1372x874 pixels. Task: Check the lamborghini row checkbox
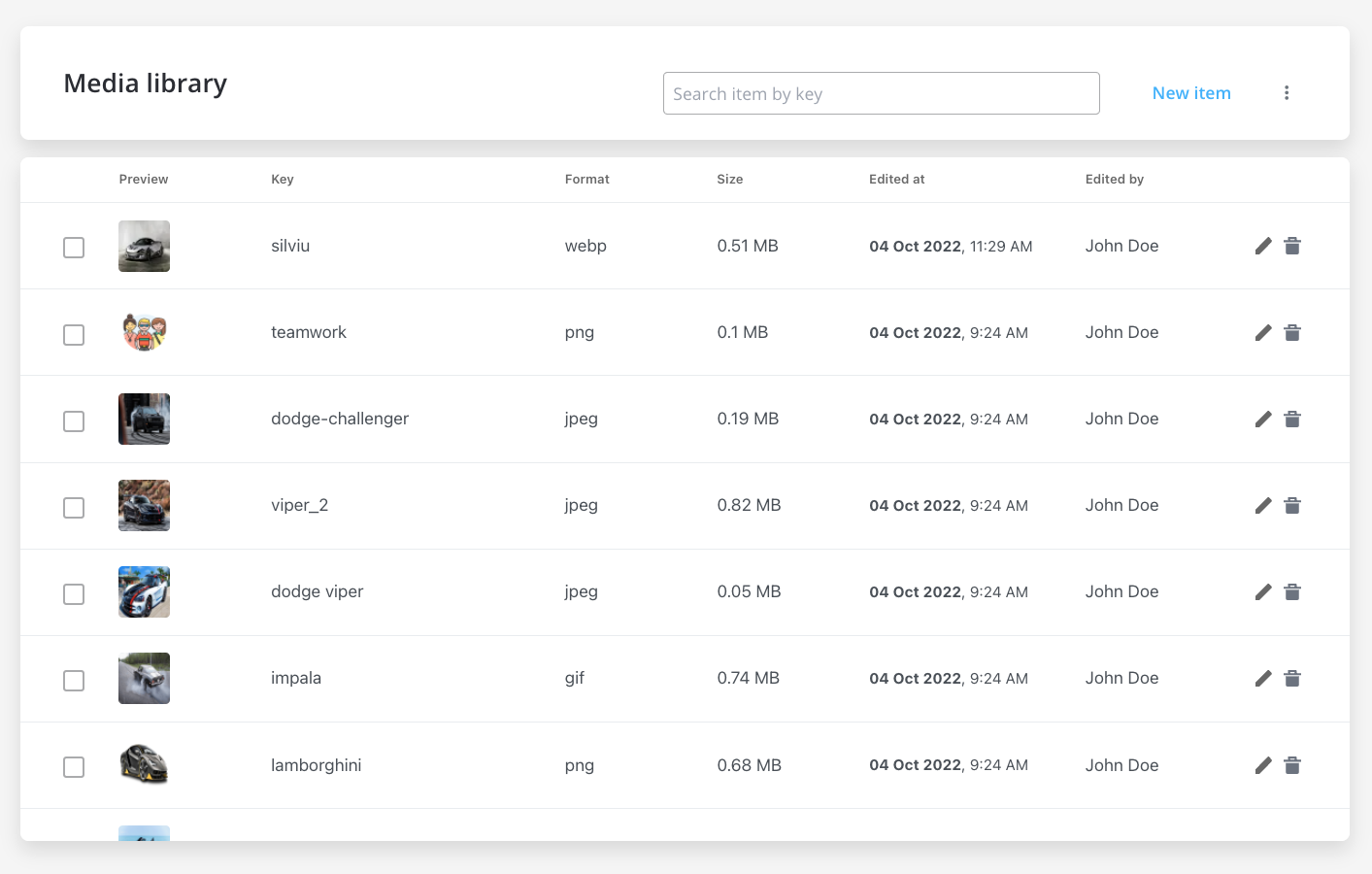point(74,767)
